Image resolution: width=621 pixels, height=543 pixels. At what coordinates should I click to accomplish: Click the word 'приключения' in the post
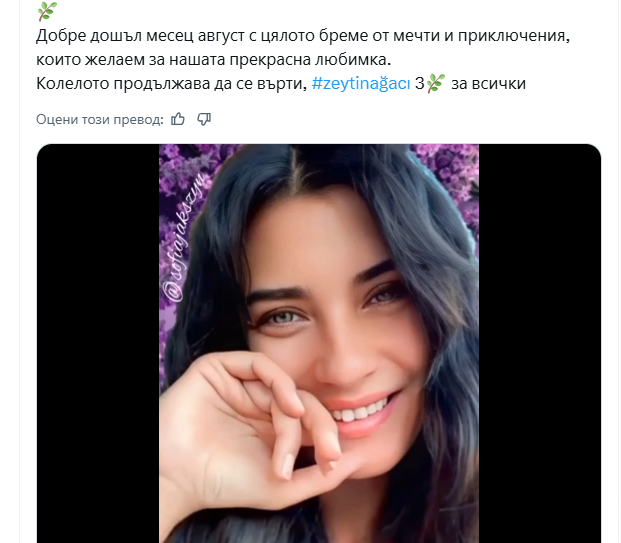tap(514, 36)
